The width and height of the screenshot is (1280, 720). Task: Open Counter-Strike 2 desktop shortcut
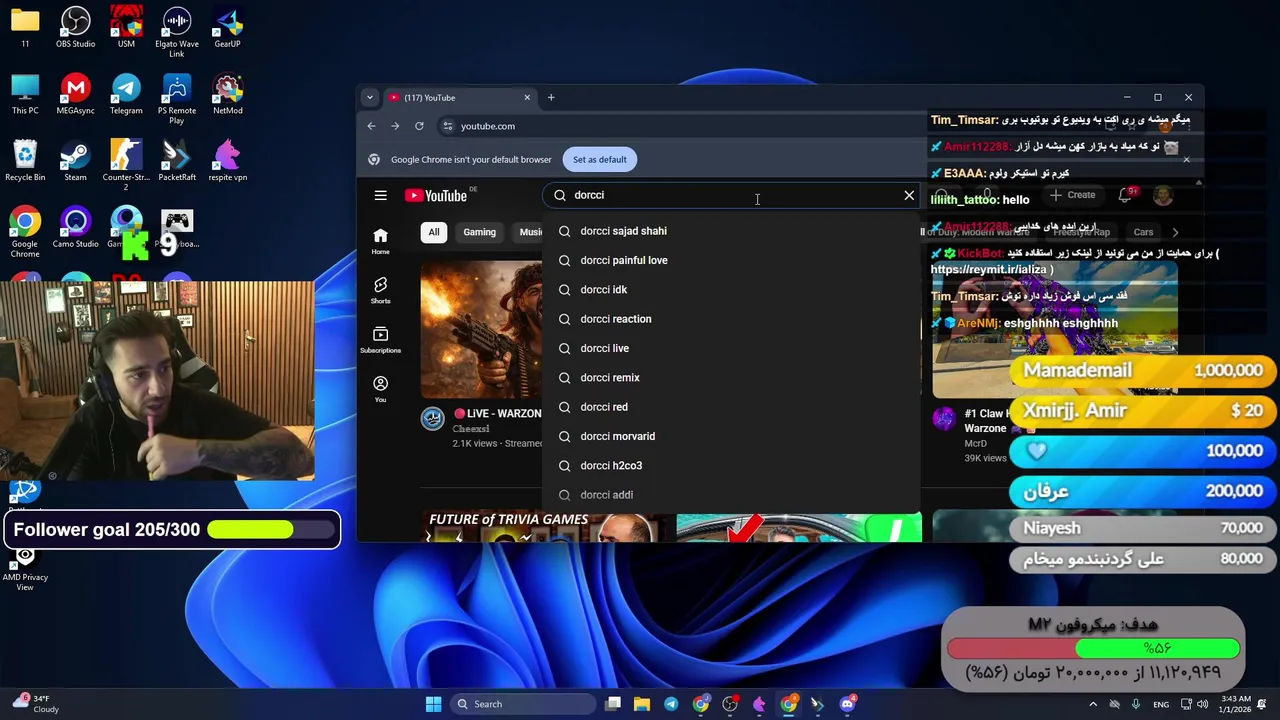click(x=126, y=166)
